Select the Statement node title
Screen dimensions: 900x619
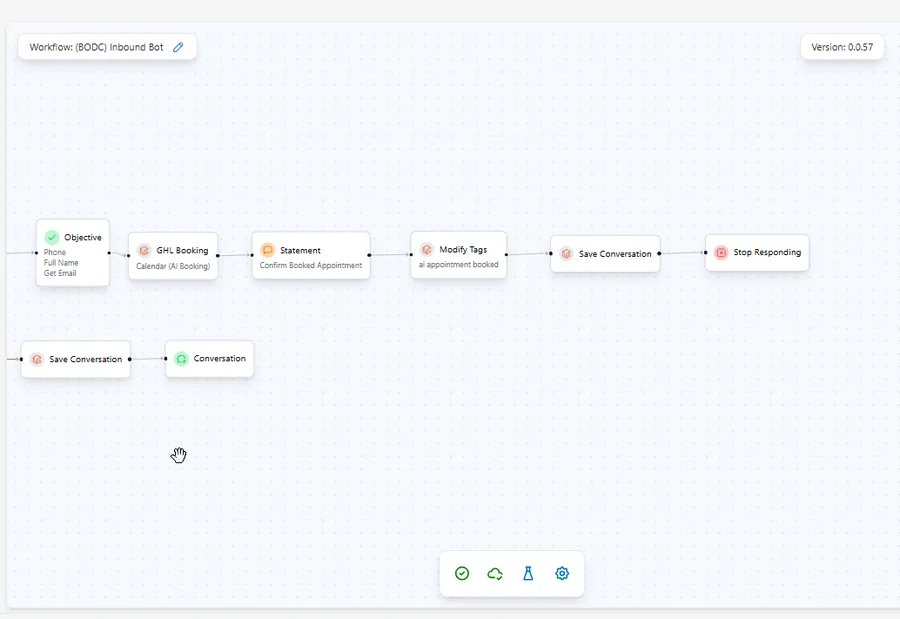(300, 250)
